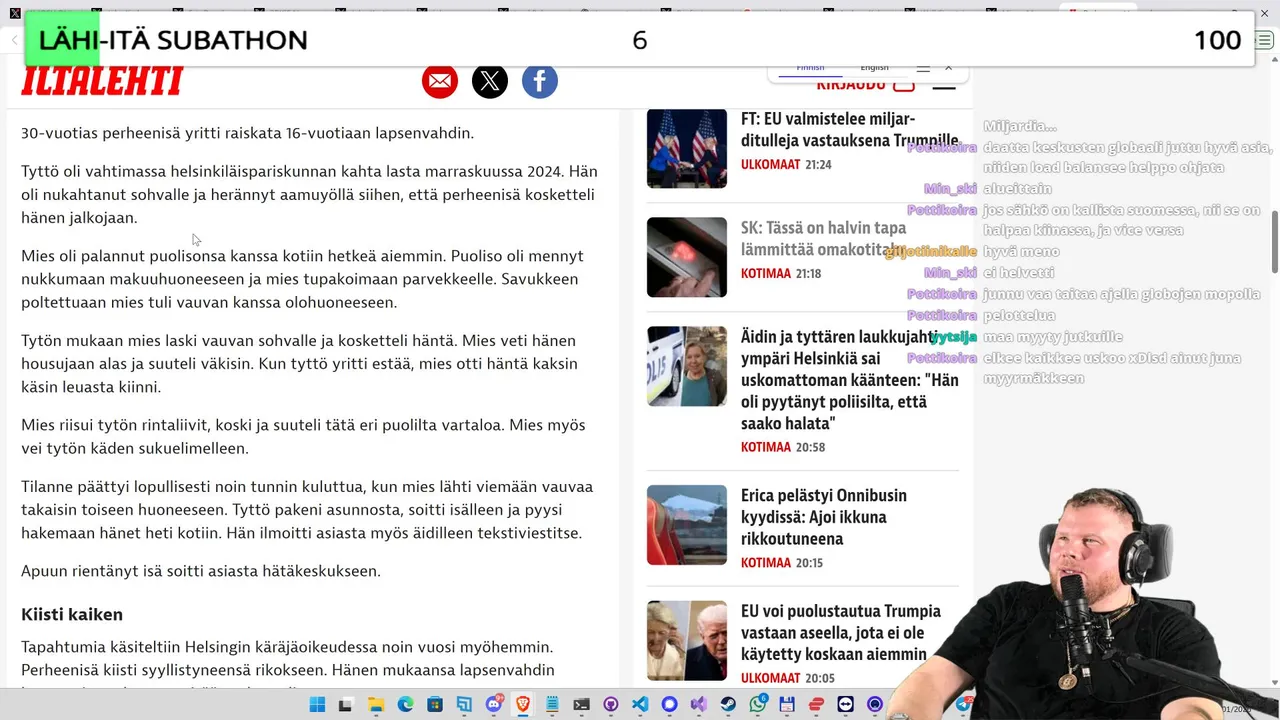The image size is (1280, 720).
Task: Switch translate popup to English tab
Action: (x=874, y=68)
